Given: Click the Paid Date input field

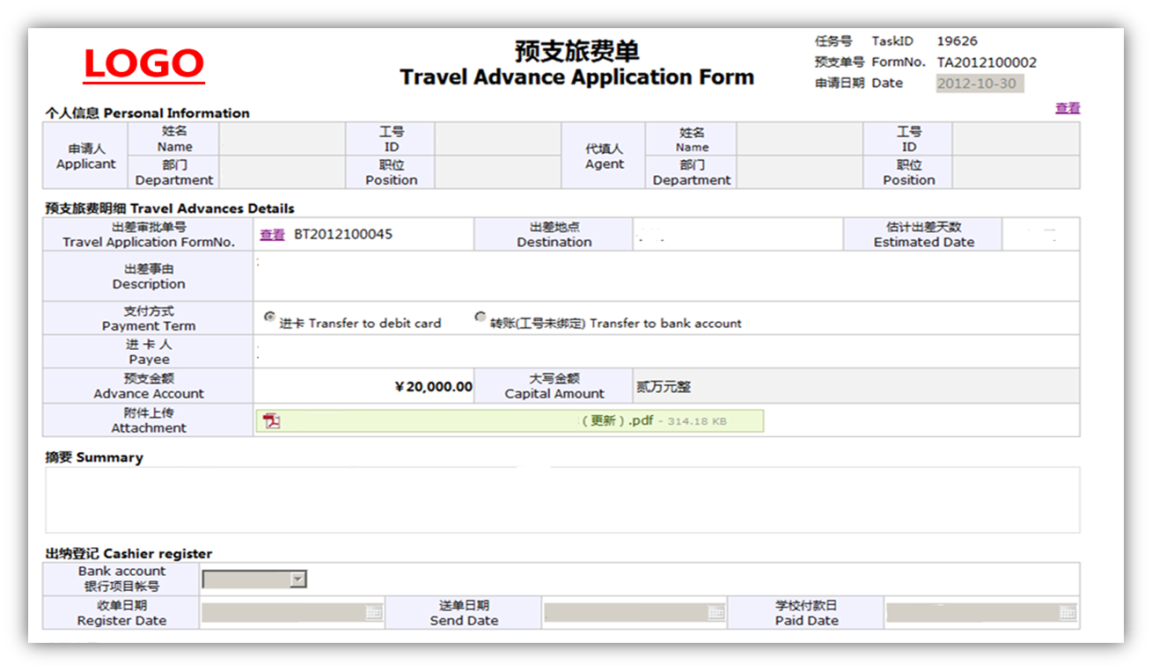Looking at the screenshot, I should tap(972, 612).
